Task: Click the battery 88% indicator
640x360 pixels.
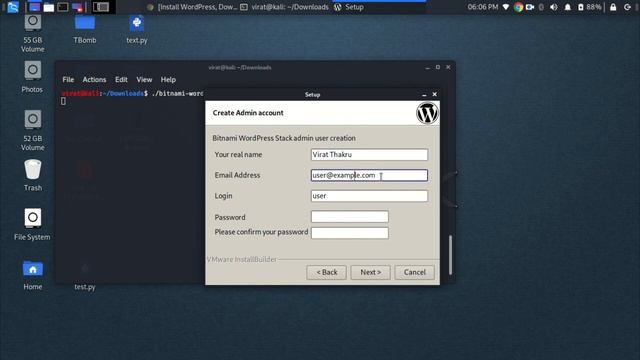Action: 589,7
